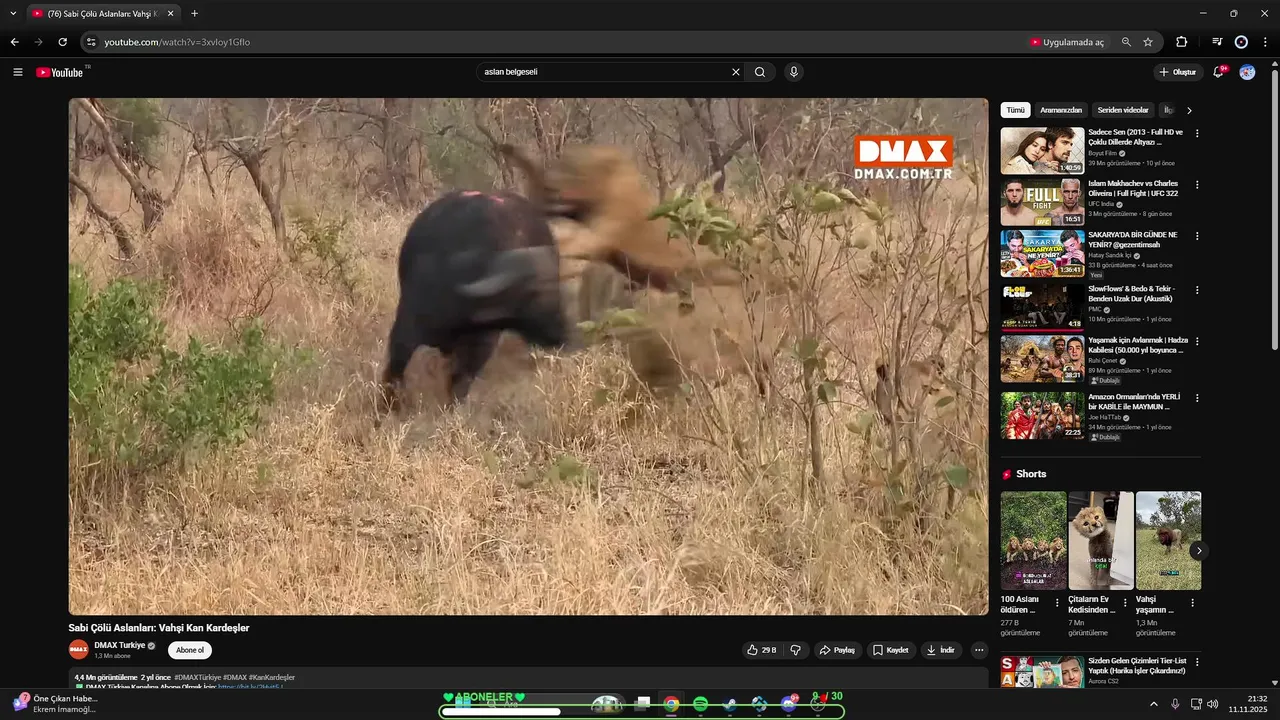1280x720 pixels.
Task: Open the YouTube guide hamburger menu
Action: click(17, 72)
